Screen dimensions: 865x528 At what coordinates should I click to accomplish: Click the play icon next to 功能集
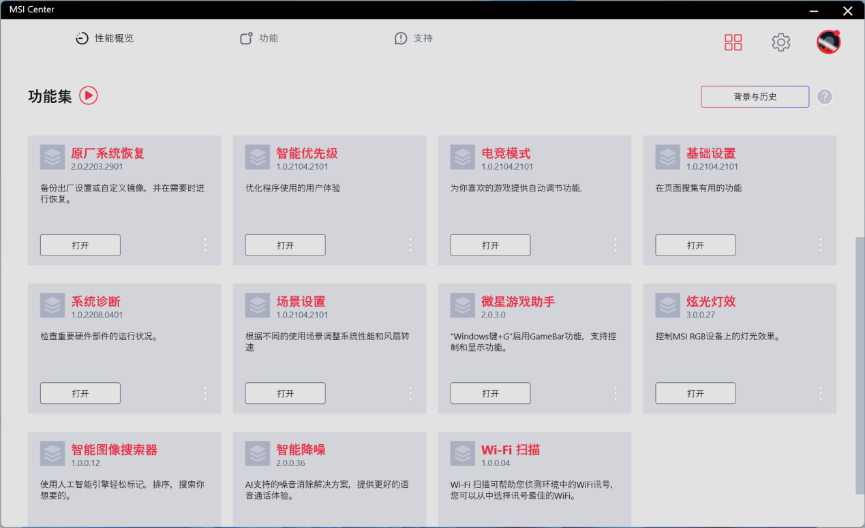(89, 96)
